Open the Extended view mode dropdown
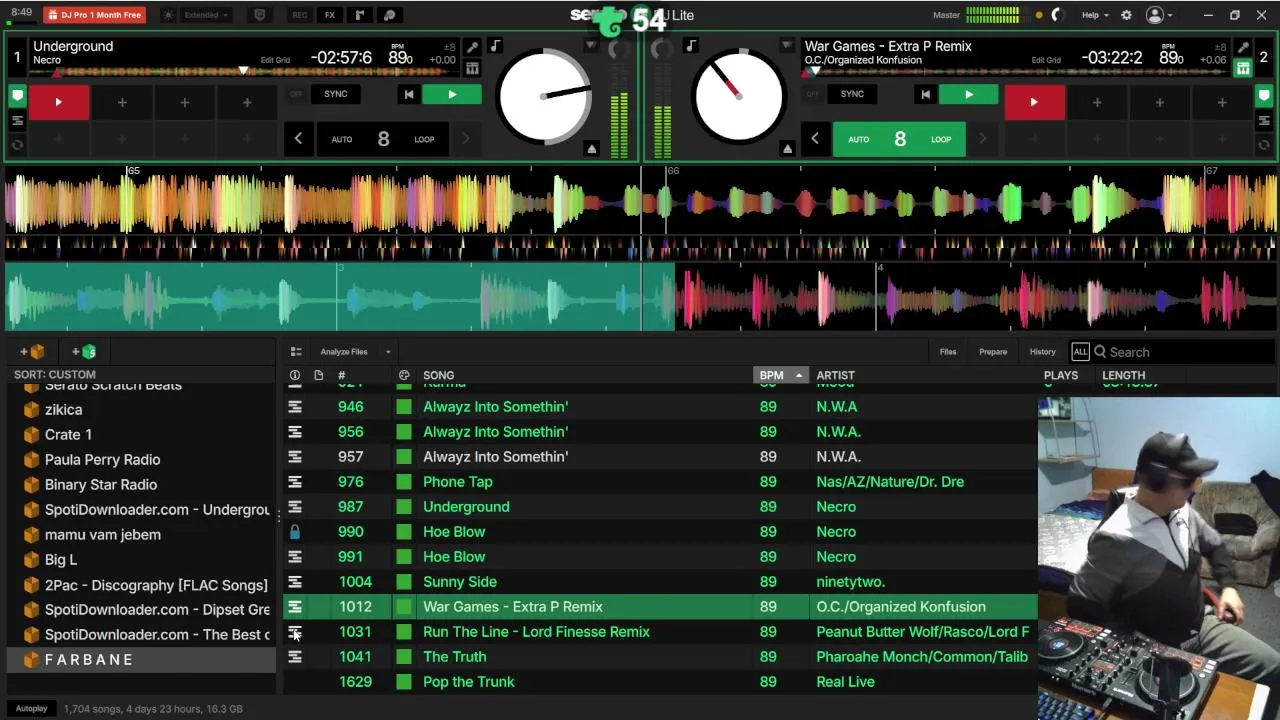This screenshot has width=1280, height=720. tap(205, 15)
